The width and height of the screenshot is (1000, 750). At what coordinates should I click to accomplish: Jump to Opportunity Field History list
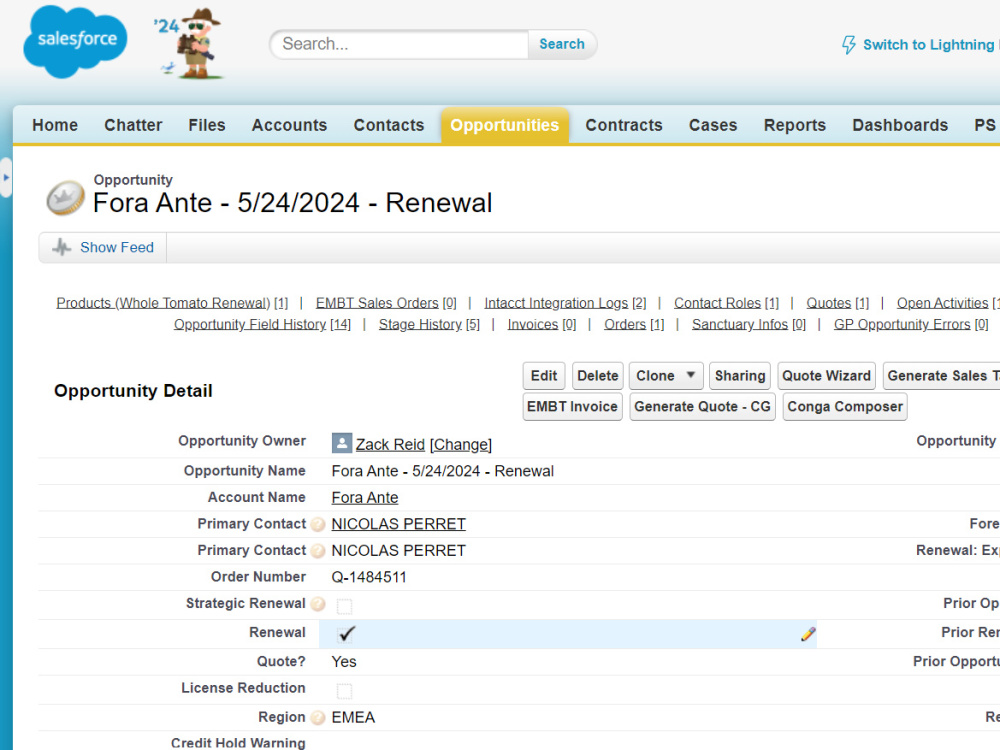[x=262, y=324]
